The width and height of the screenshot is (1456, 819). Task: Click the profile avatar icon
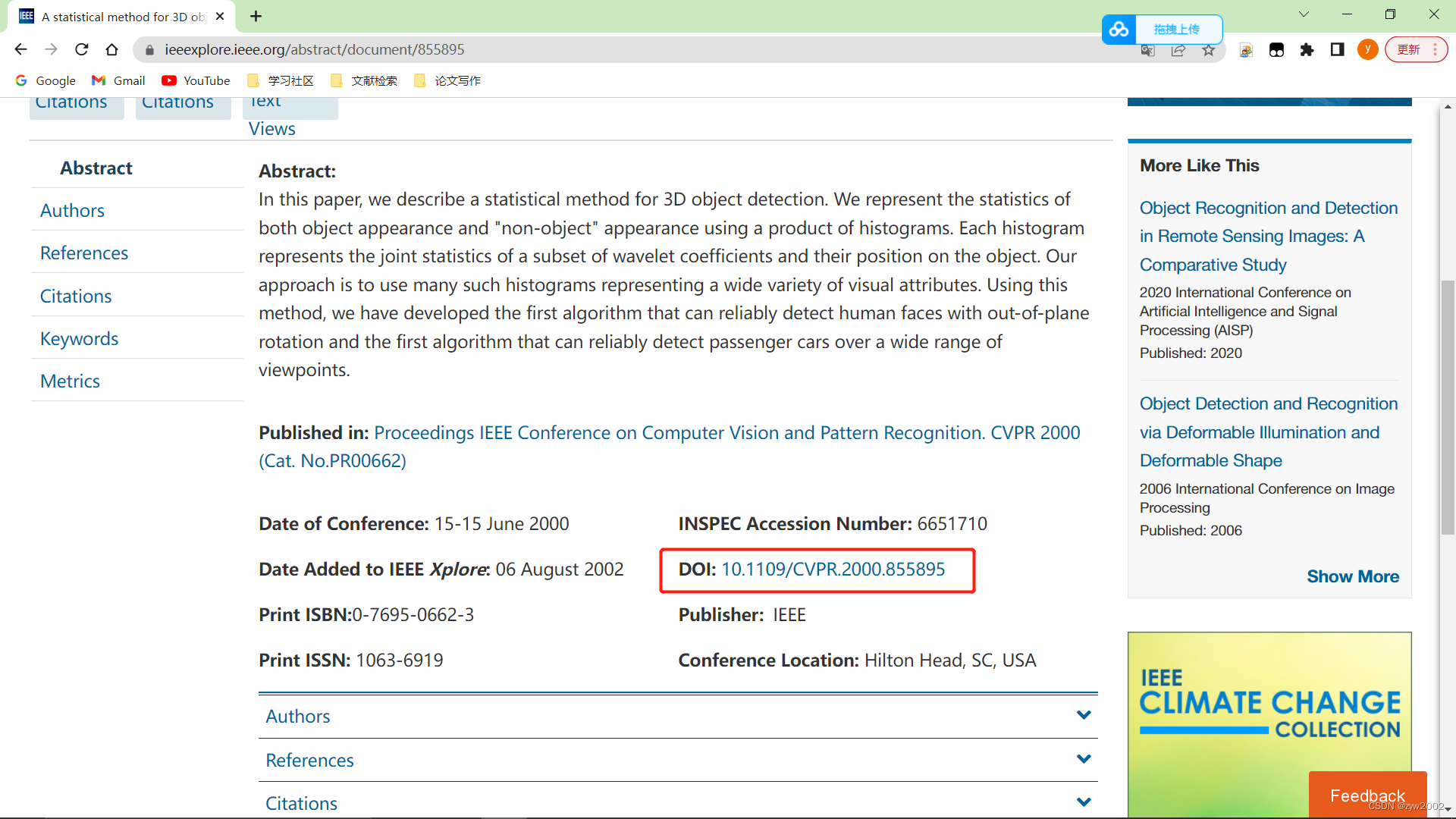pyautogui.click(x=1367, y=50)
